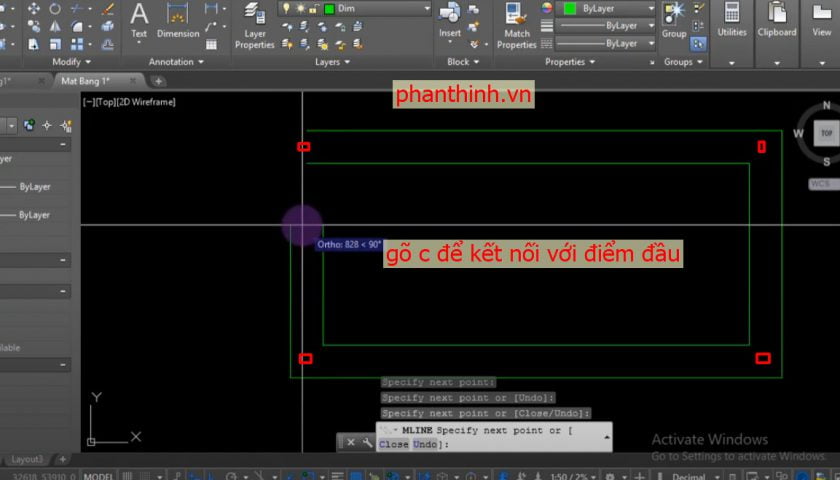Expand the Modify panel
840x480 pixels.
click(71, 62)
